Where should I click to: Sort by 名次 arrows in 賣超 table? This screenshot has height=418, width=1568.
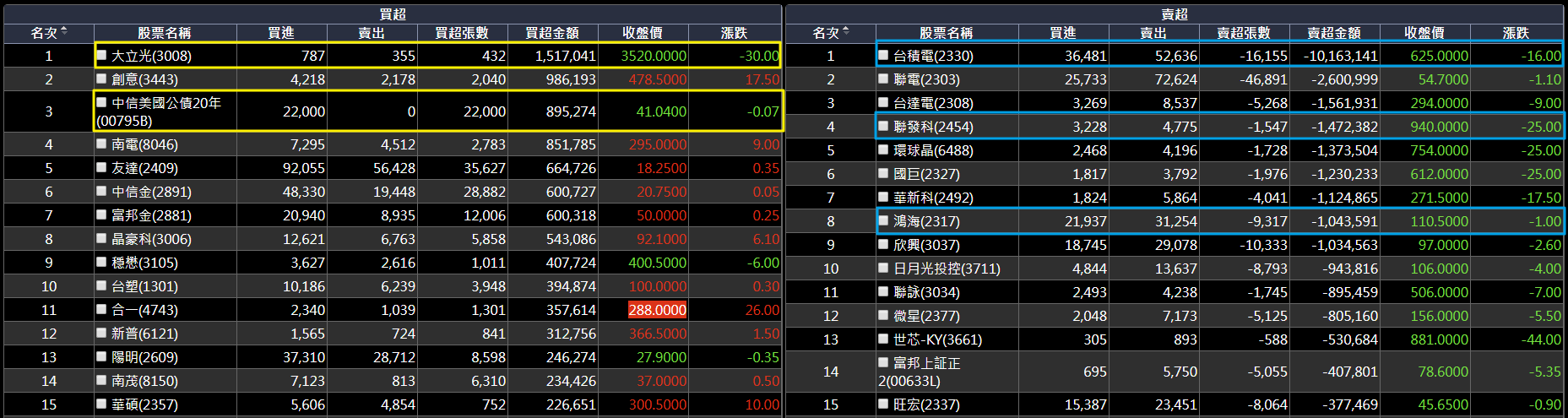tap(846, 32)
